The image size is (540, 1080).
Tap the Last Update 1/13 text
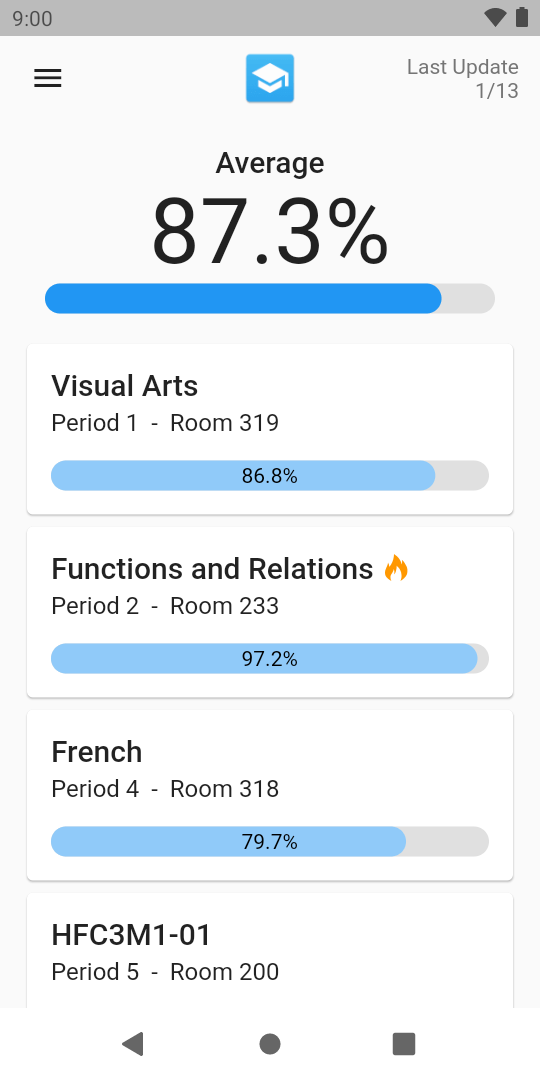(x=463, y=79)
